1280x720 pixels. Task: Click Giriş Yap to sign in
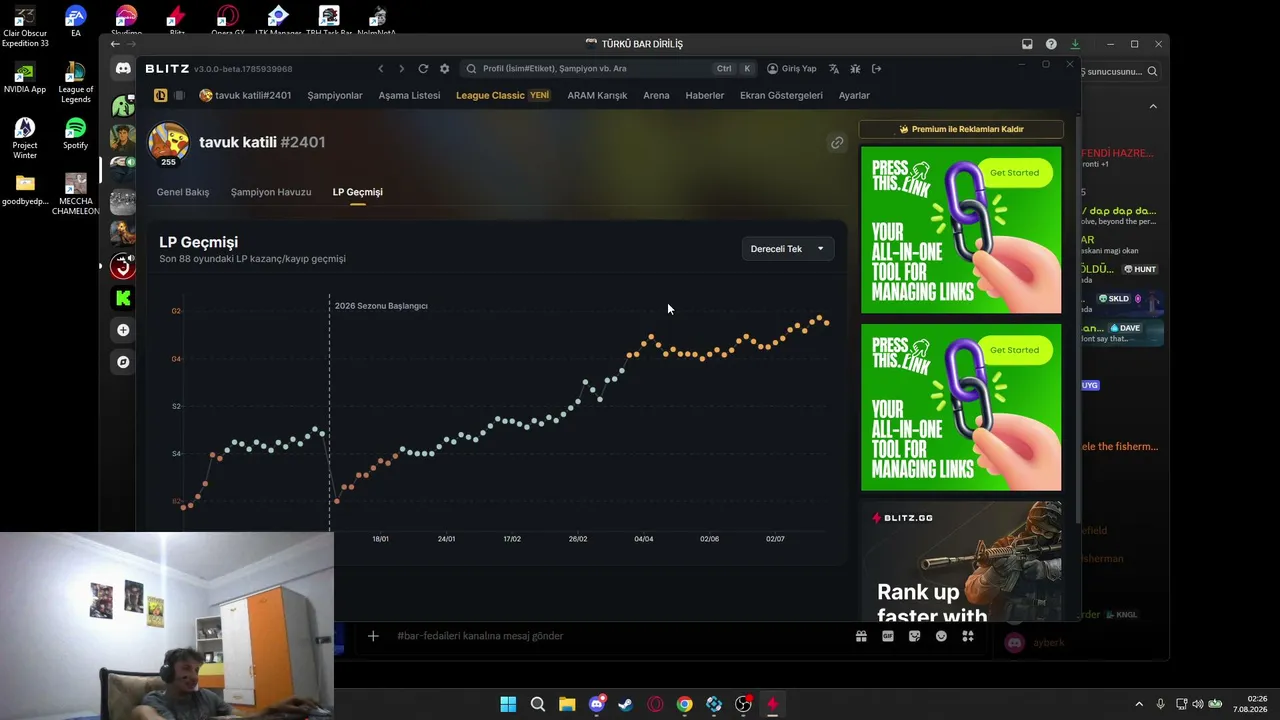pyautogui.click(x=792, y=69)
